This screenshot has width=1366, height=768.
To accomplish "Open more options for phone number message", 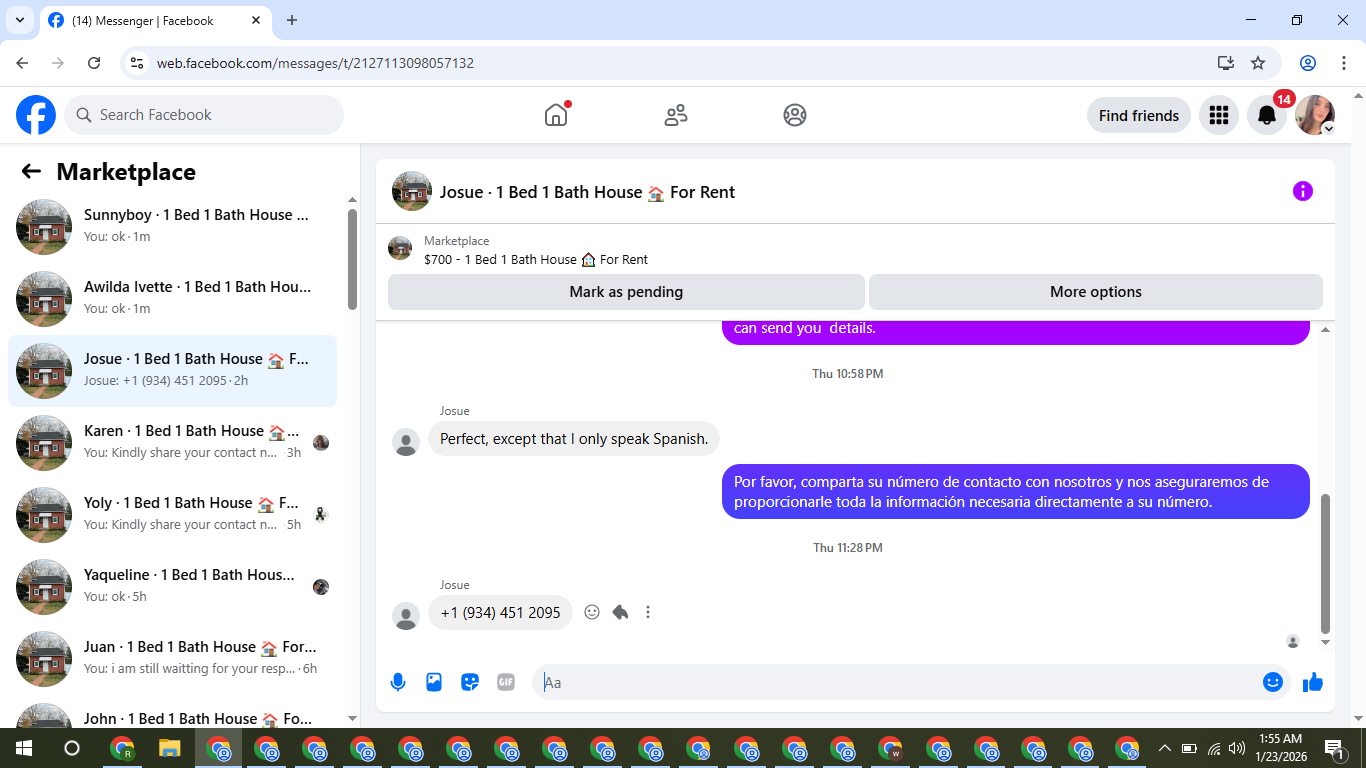I will (648, 612).
